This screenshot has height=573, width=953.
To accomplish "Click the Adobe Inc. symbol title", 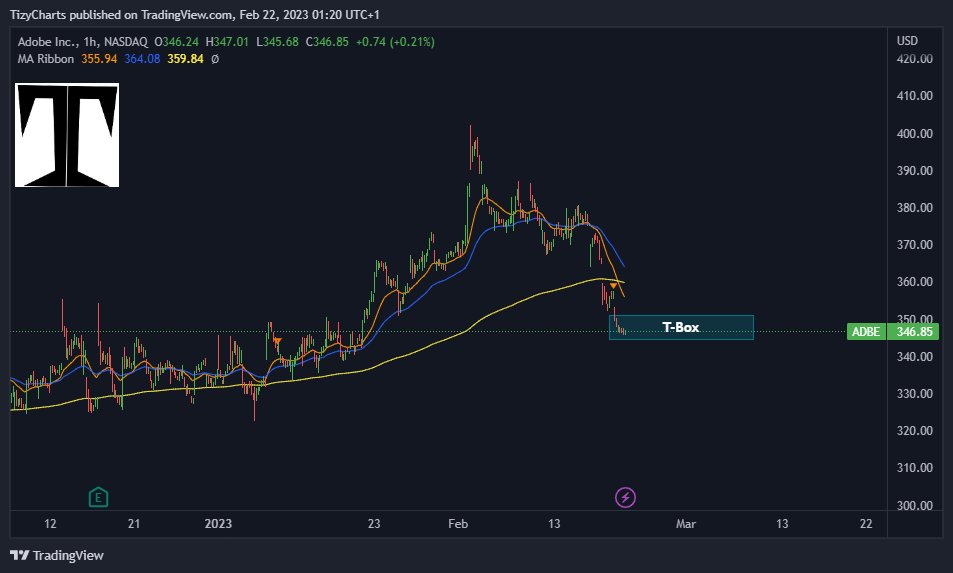I will (48, 42).
